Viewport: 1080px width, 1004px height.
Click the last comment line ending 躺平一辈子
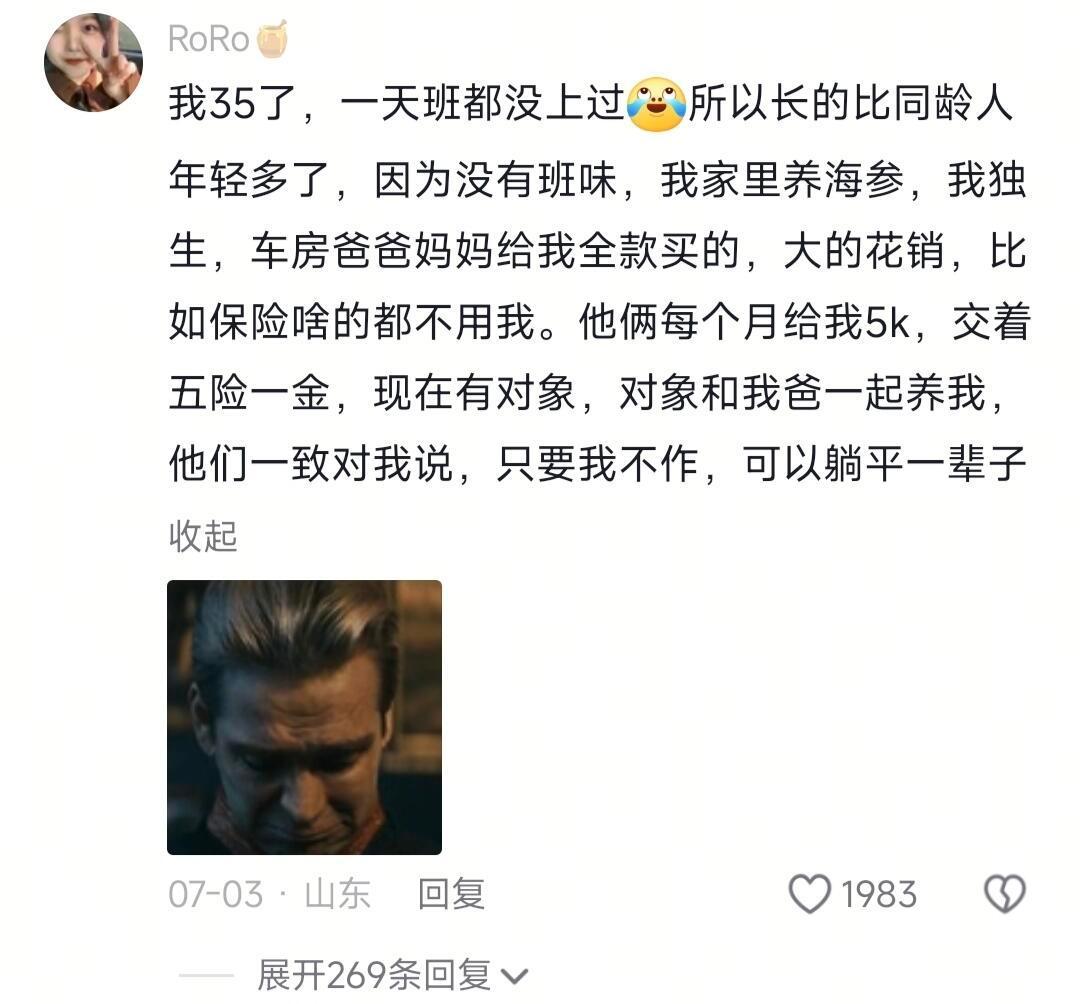coord(597,464)
